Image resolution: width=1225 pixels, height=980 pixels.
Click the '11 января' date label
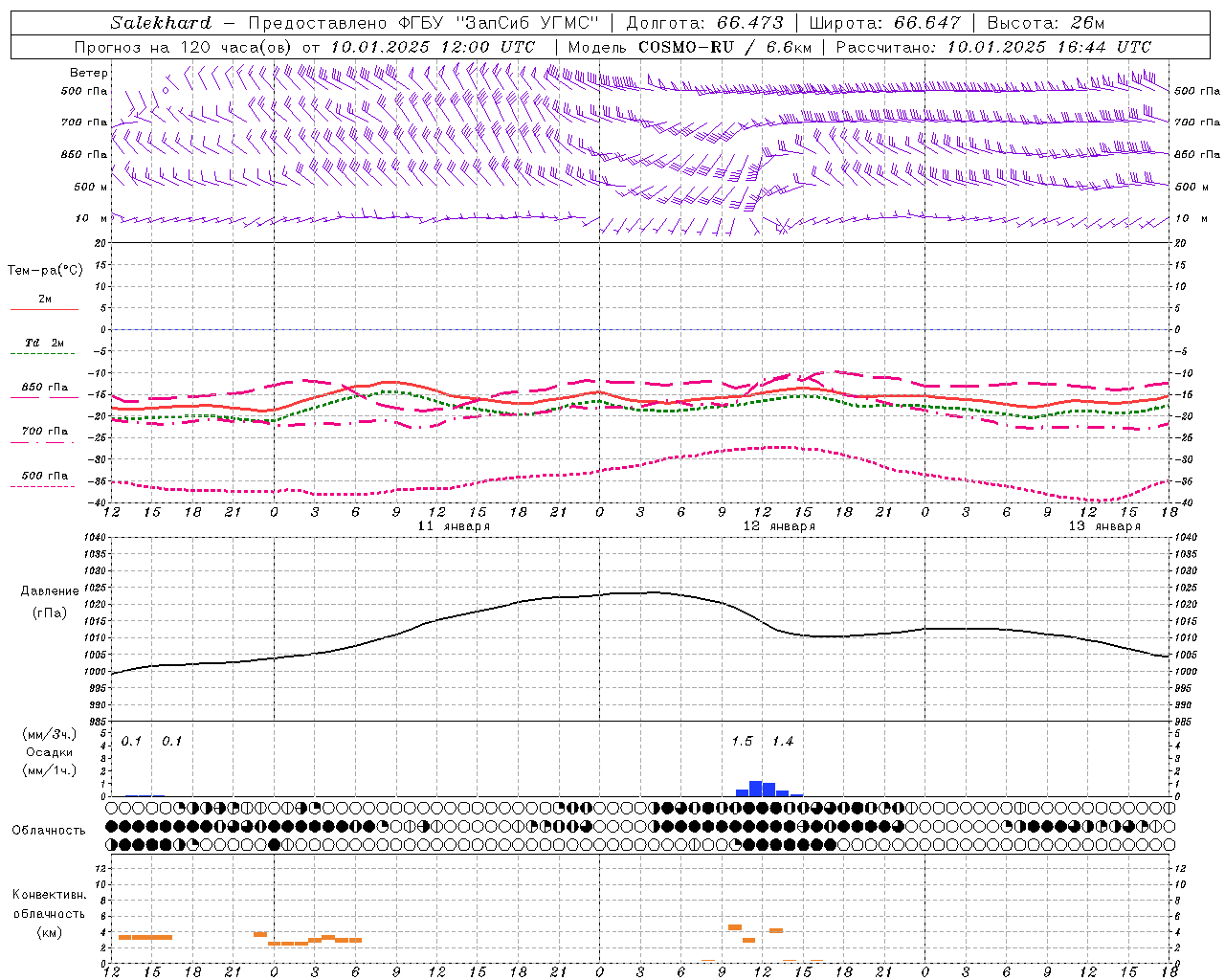pyautogui.click(x=454, y=526)
